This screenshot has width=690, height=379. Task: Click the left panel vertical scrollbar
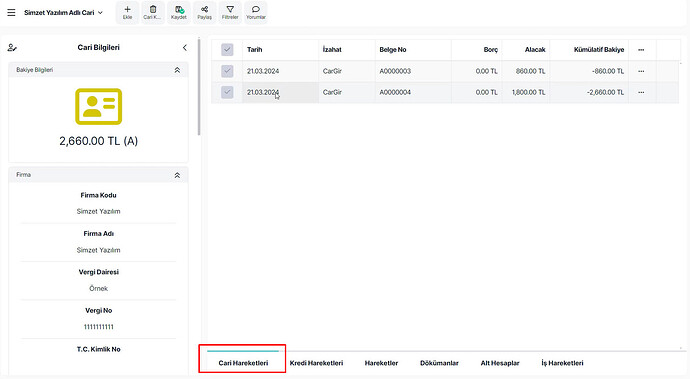199,87
